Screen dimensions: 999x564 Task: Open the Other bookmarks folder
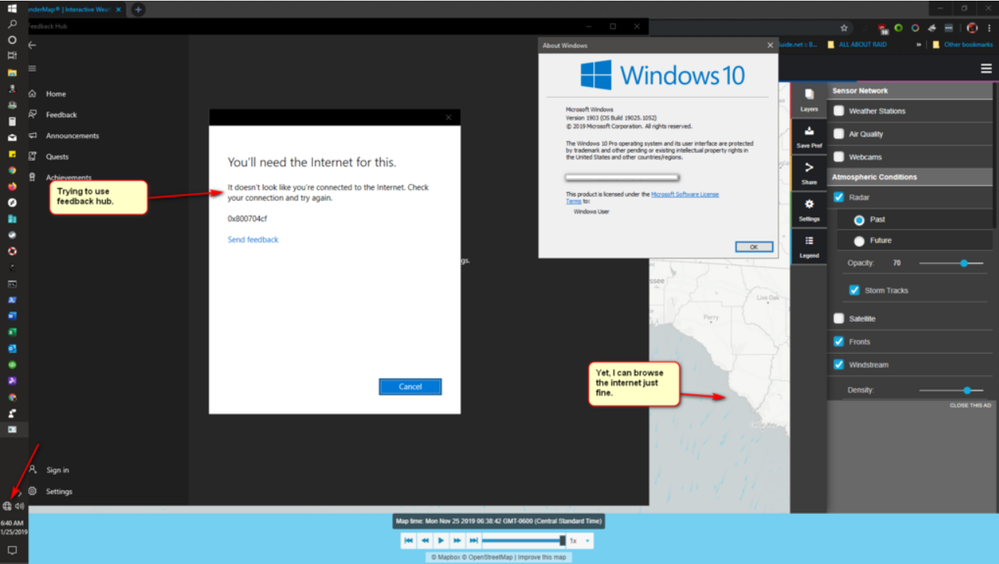pyautogui.click(x=963, y=45)
